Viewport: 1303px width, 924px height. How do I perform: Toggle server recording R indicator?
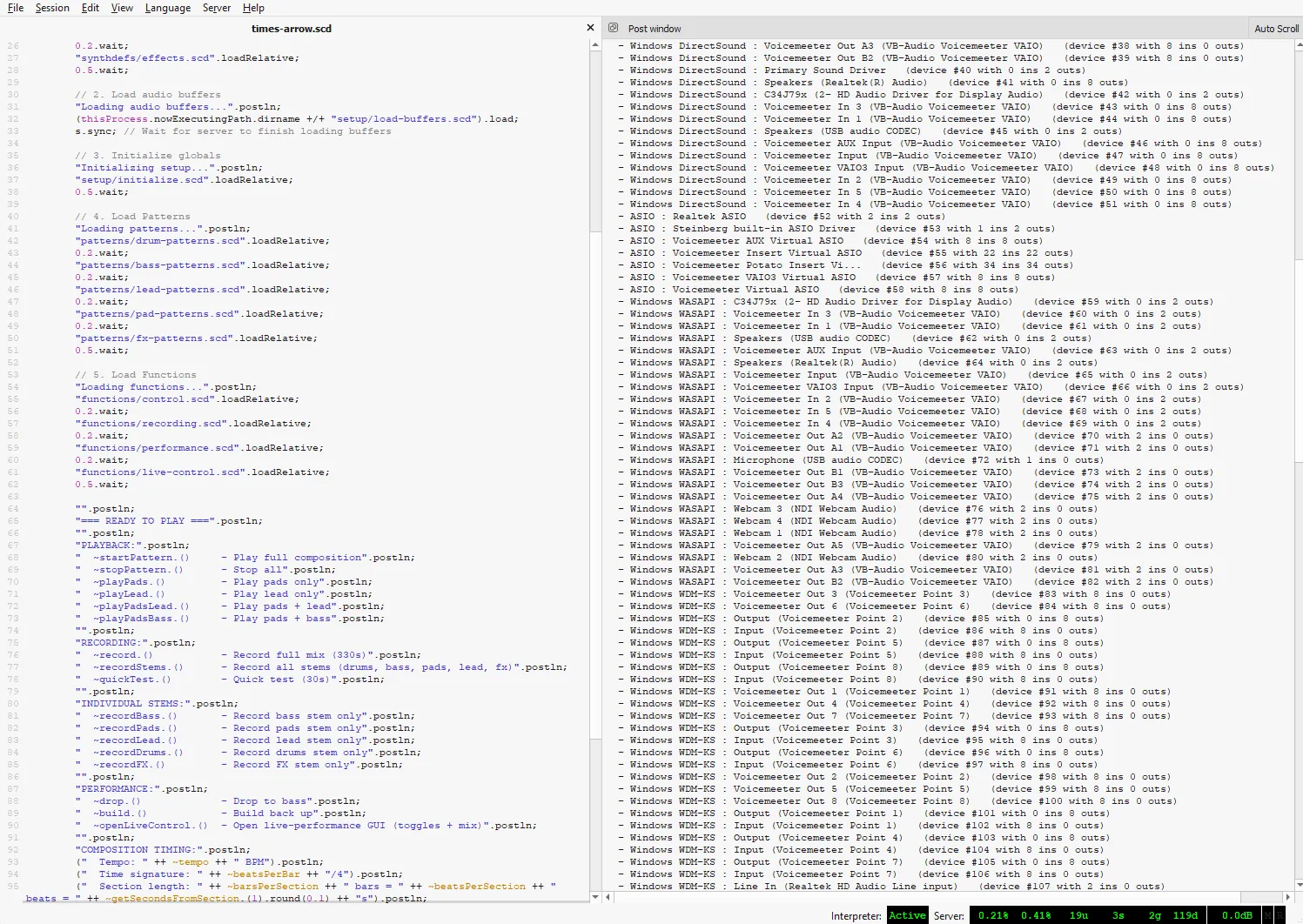[1280, 915]
